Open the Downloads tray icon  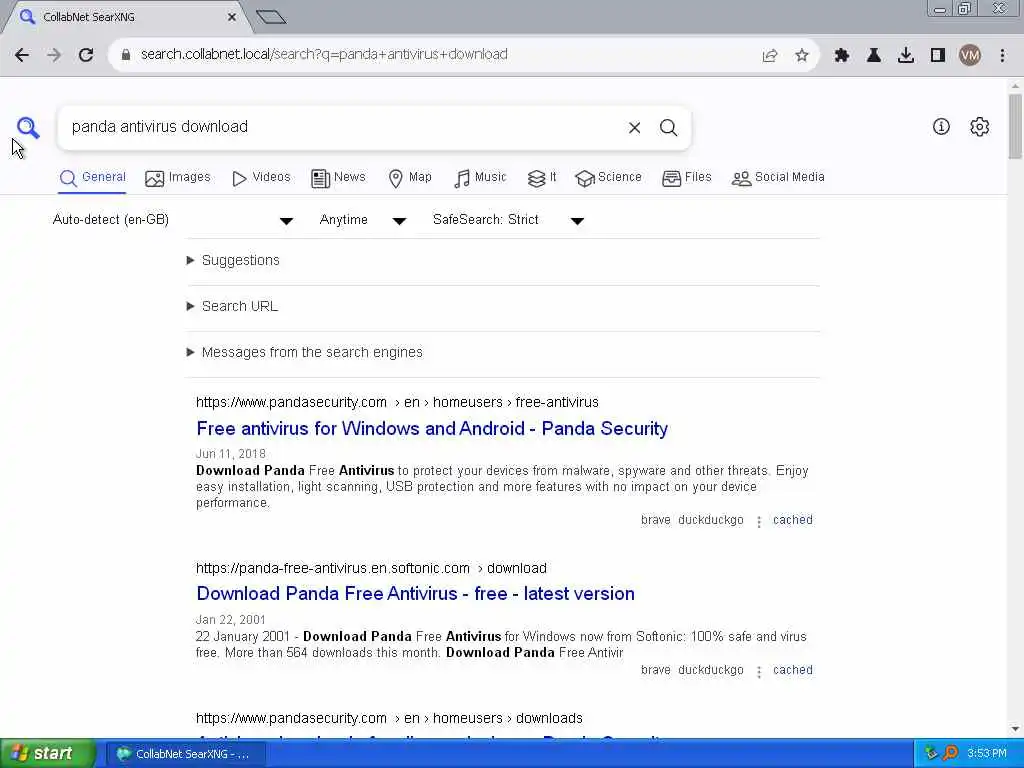[x=906, y=56]
